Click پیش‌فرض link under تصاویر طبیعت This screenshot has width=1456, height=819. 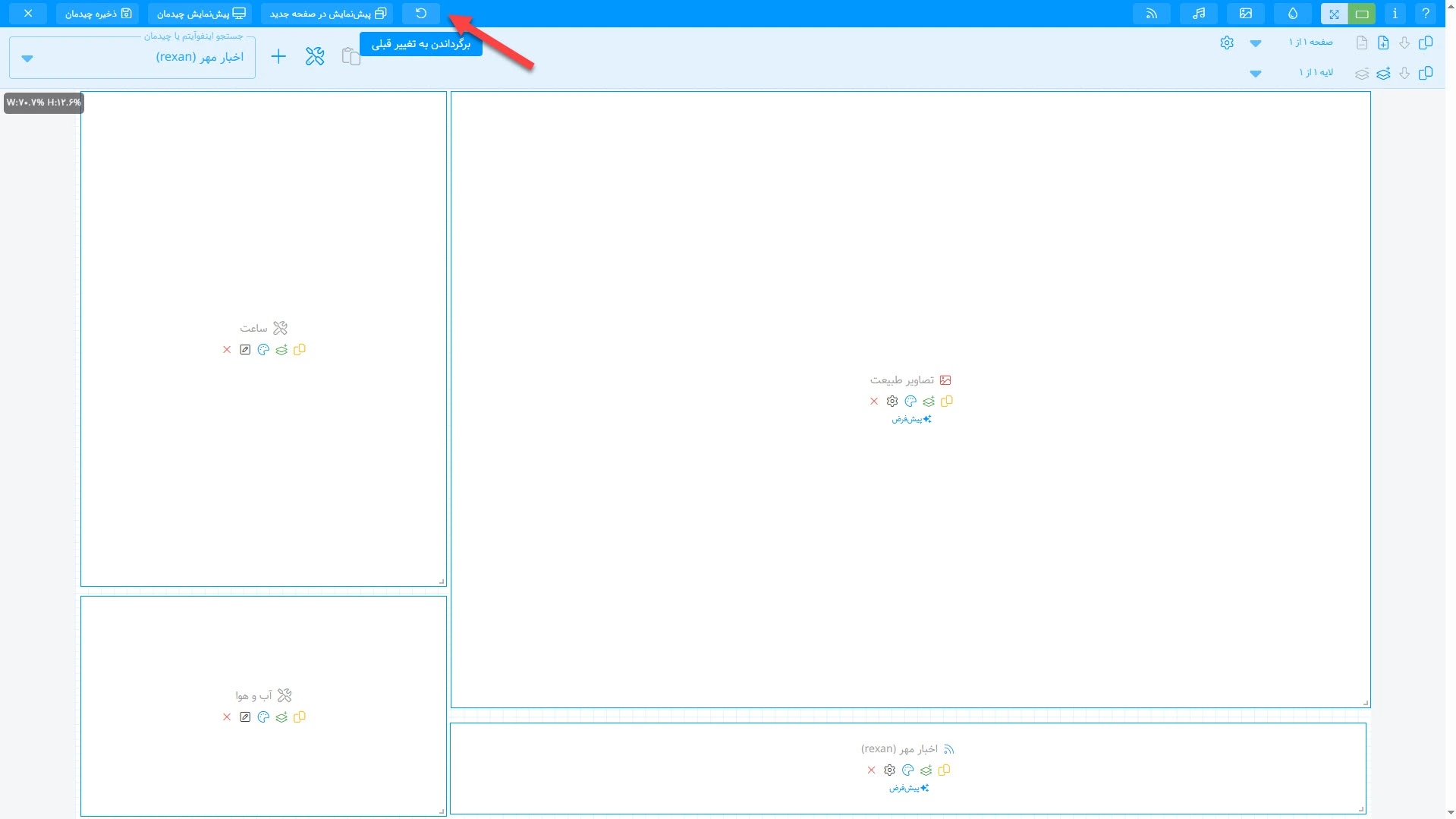[x=910, y=419]
